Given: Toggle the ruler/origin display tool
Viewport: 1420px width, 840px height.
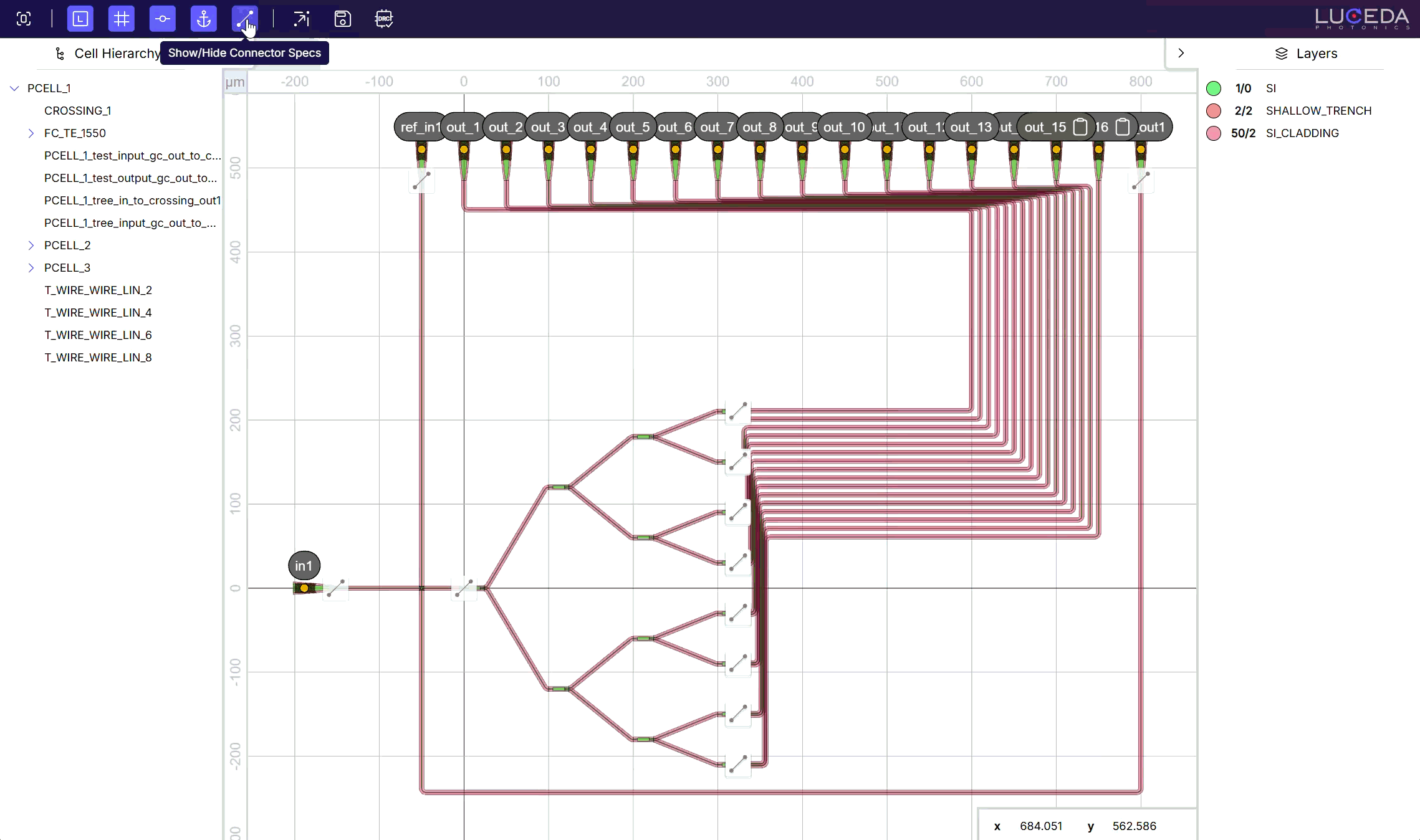Looking at the screenshot, I should click(x=80, y=19).
